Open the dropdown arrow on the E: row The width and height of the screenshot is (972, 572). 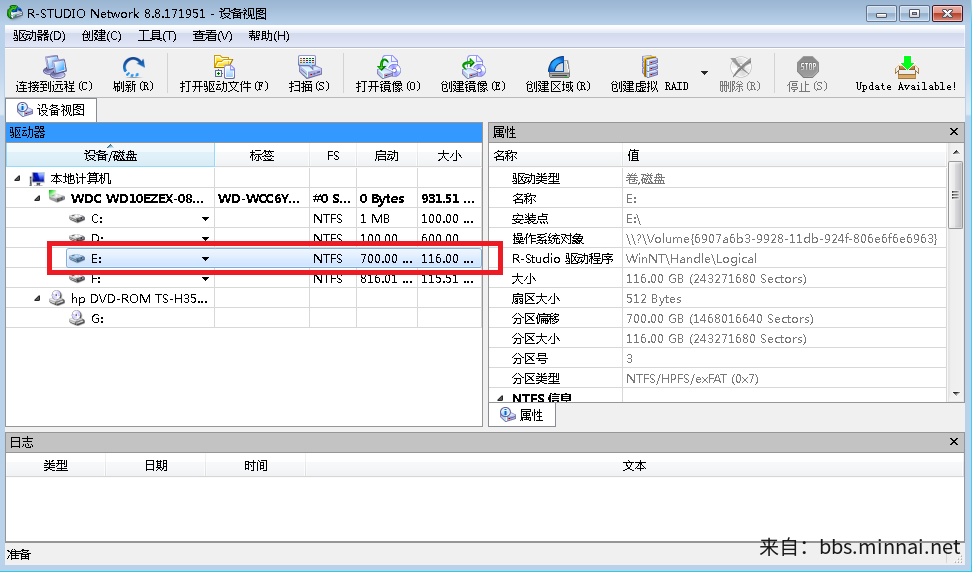click(205, 259)
